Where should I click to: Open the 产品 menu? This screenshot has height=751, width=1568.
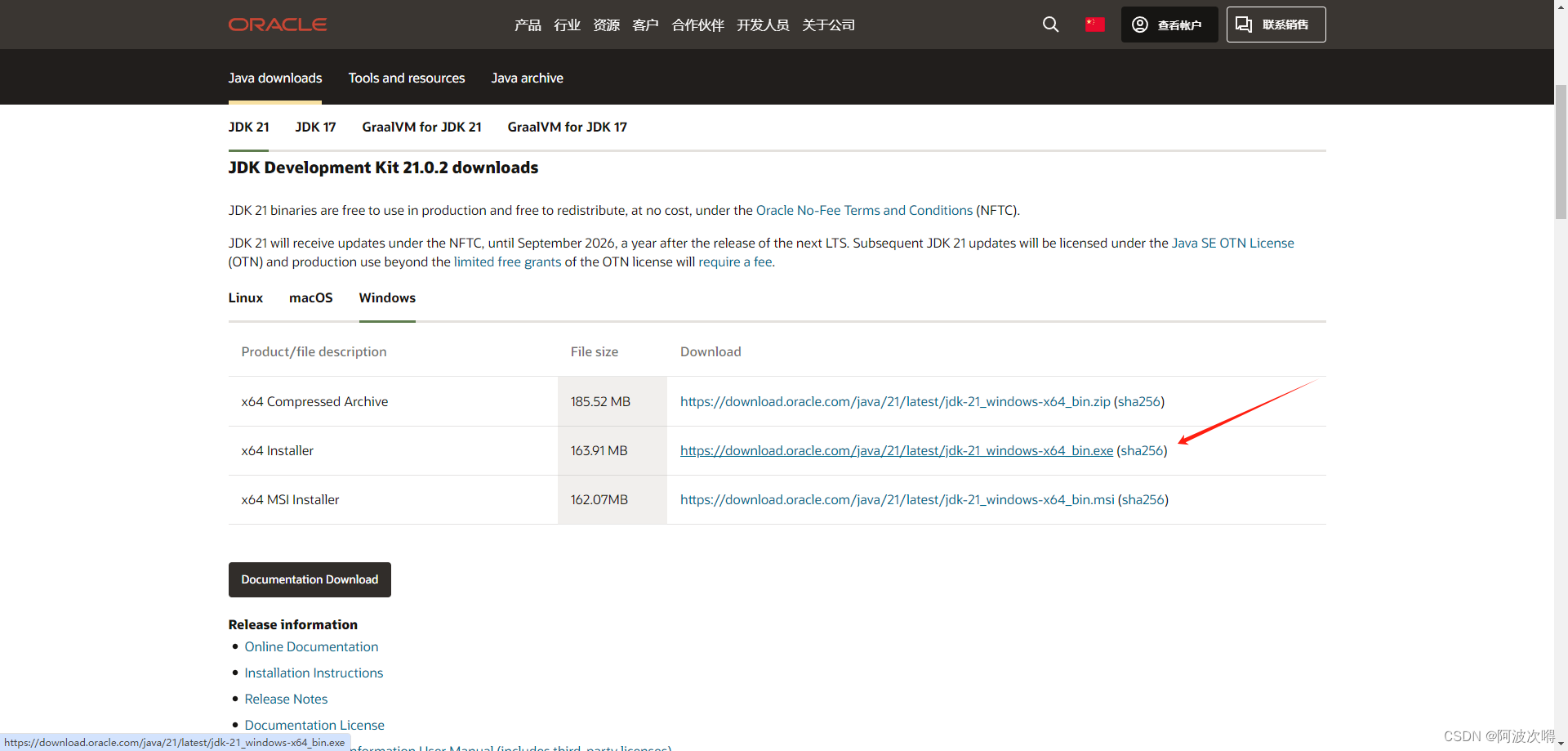point(528,25)
